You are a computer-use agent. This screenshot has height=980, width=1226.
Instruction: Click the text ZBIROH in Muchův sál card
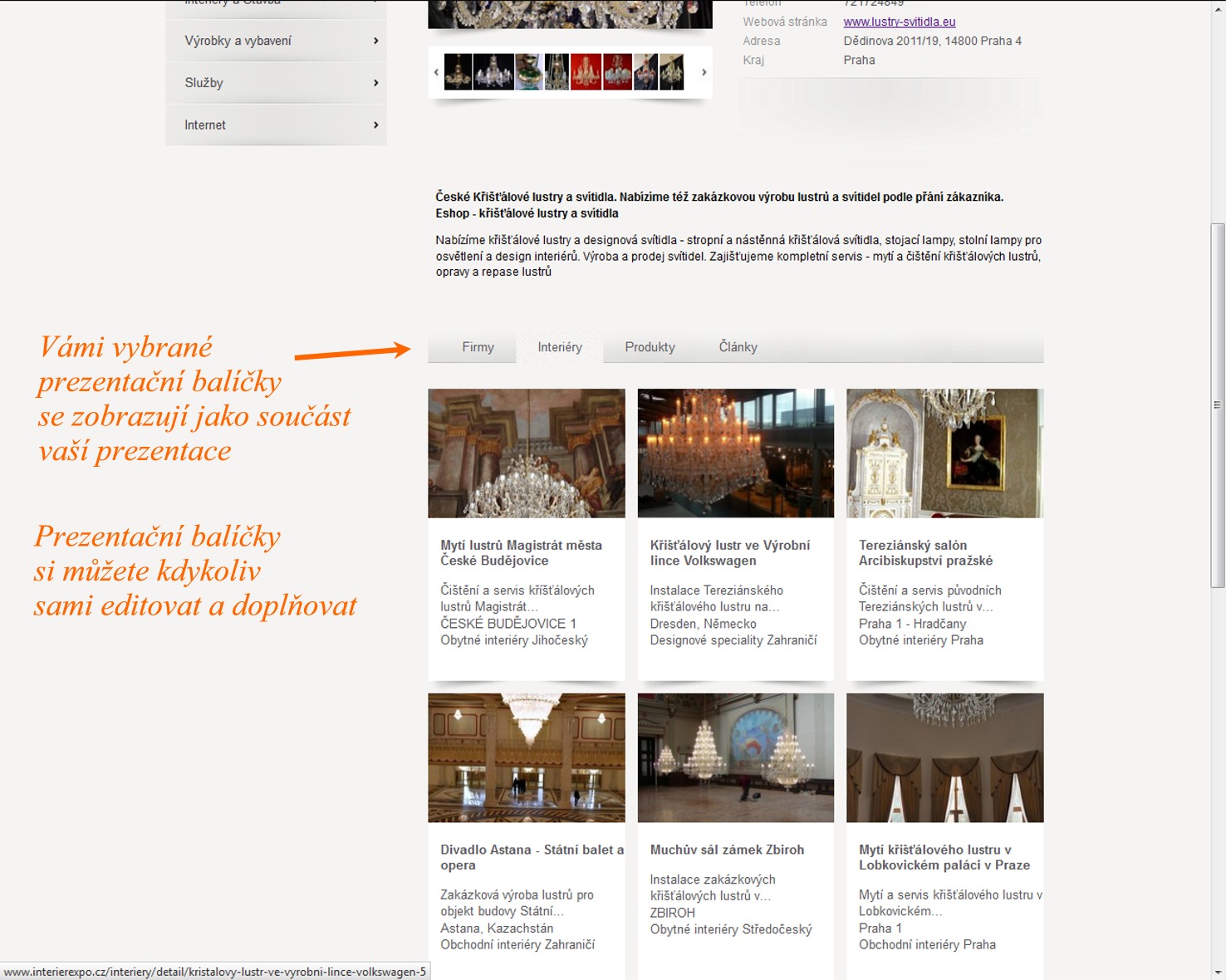672,913
